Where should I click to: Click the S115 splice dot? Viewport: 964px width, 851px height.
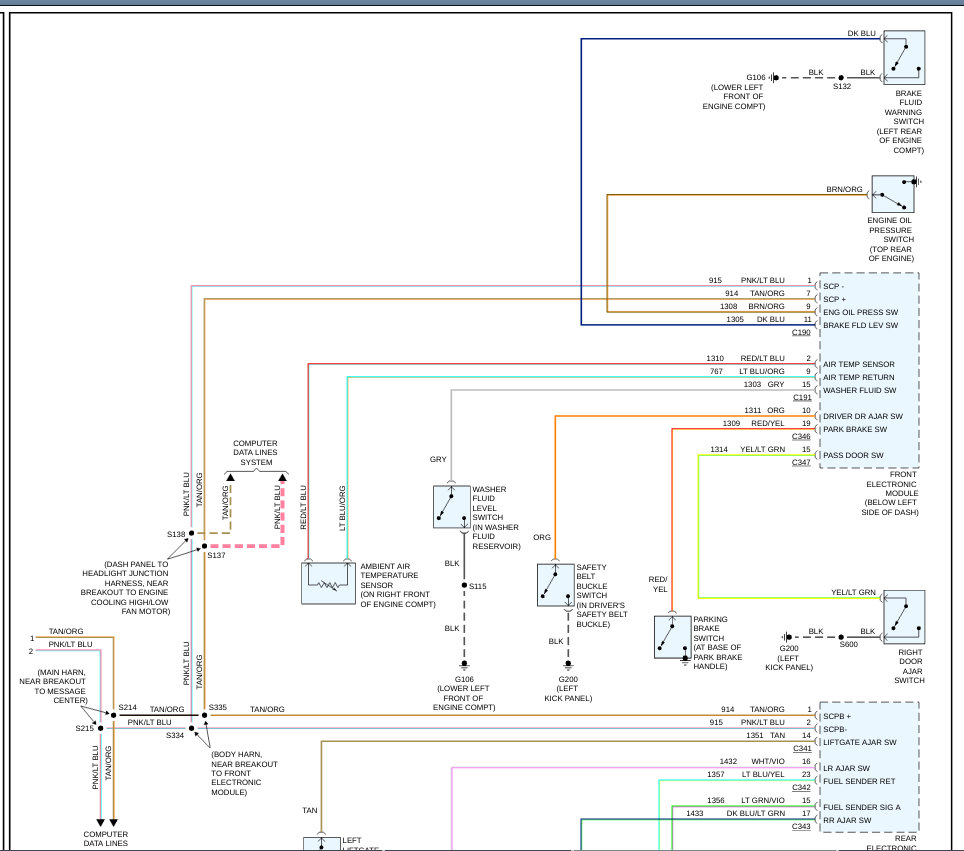click(464, 585)
